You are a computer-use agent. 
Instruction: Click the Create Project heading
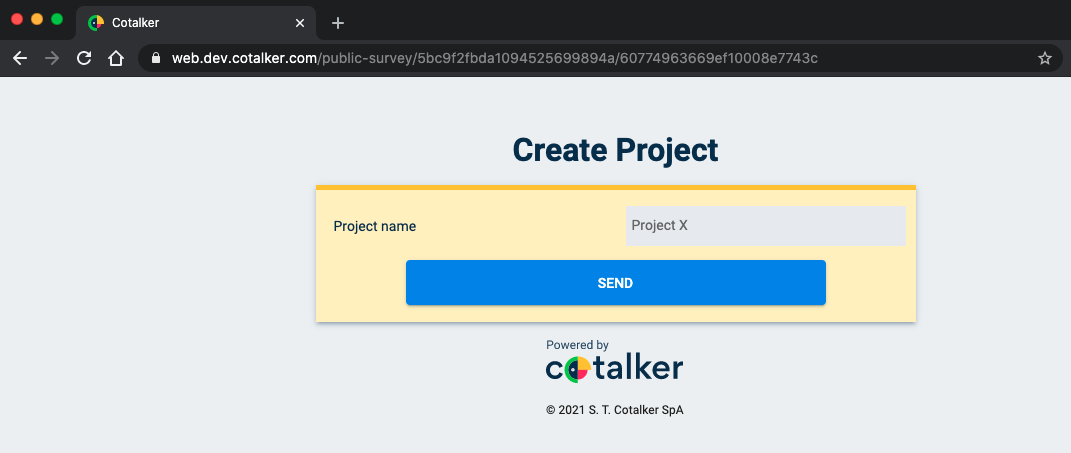(615, 150)
